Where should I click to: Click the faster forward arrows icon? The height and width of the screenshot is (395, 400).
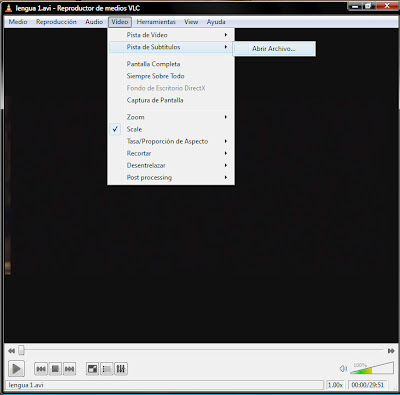[x=391, y=351]
